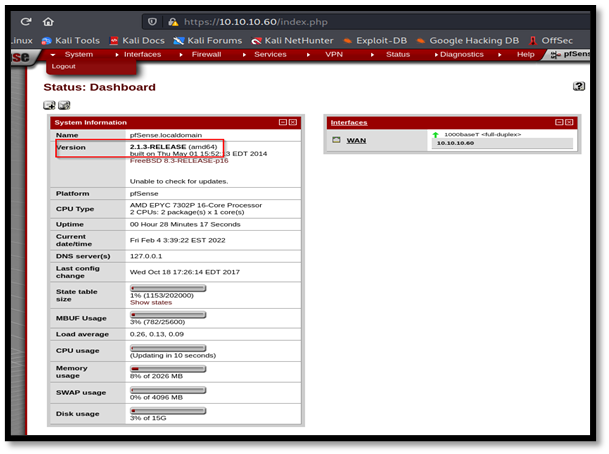The height and width of the screenshot is (454, 609).
Task: Select the load average '0.26, 0.13, 0.09'
Action: [x=157, y=334]
